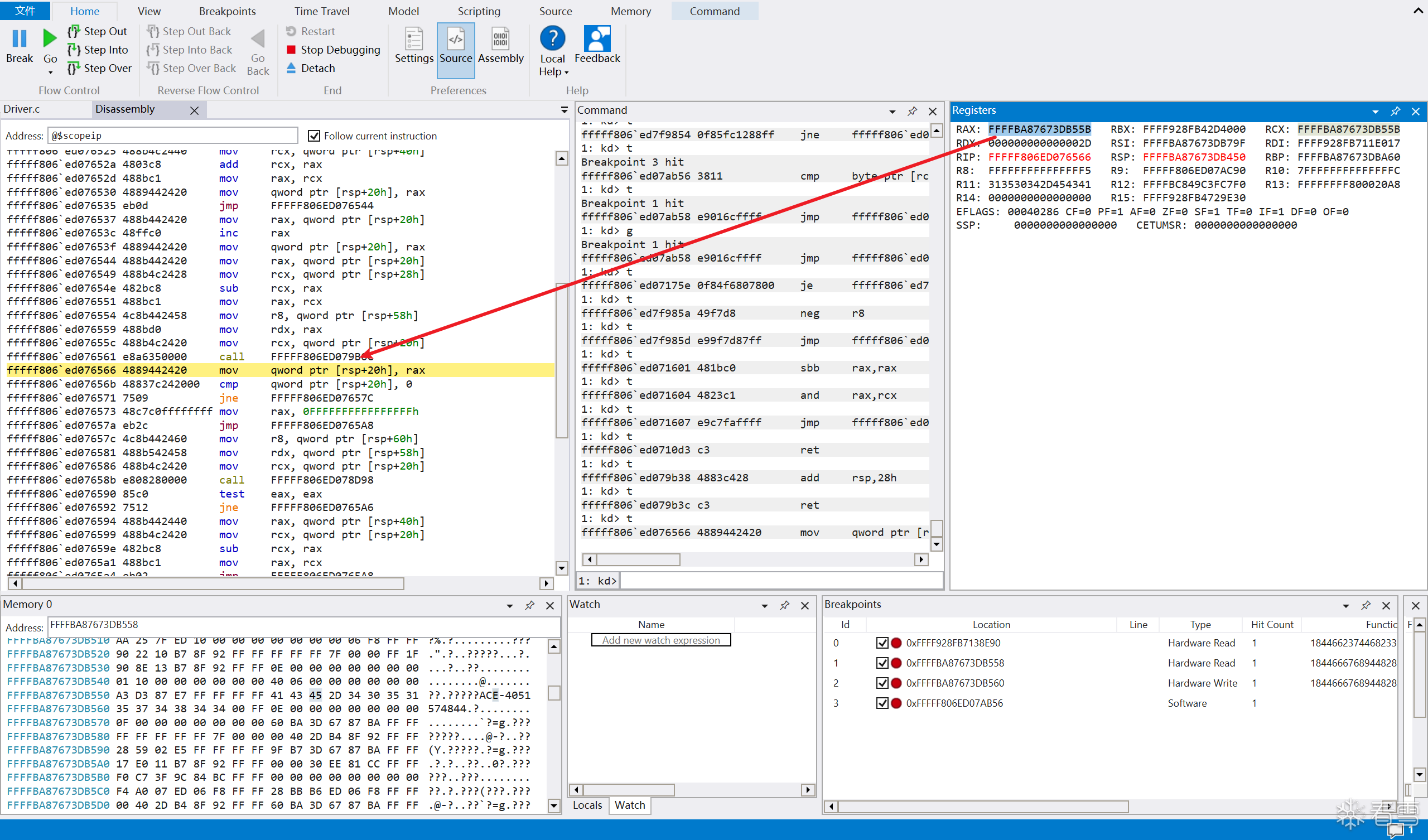Viewport: 1428px width, 840px height.
Task: Click the Stop Debugging red square
Action: coord(291,50)
